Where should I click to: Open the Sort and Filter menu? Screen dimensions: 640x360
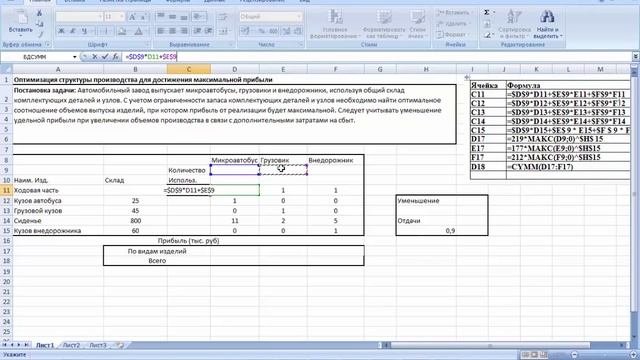point(514,24)
